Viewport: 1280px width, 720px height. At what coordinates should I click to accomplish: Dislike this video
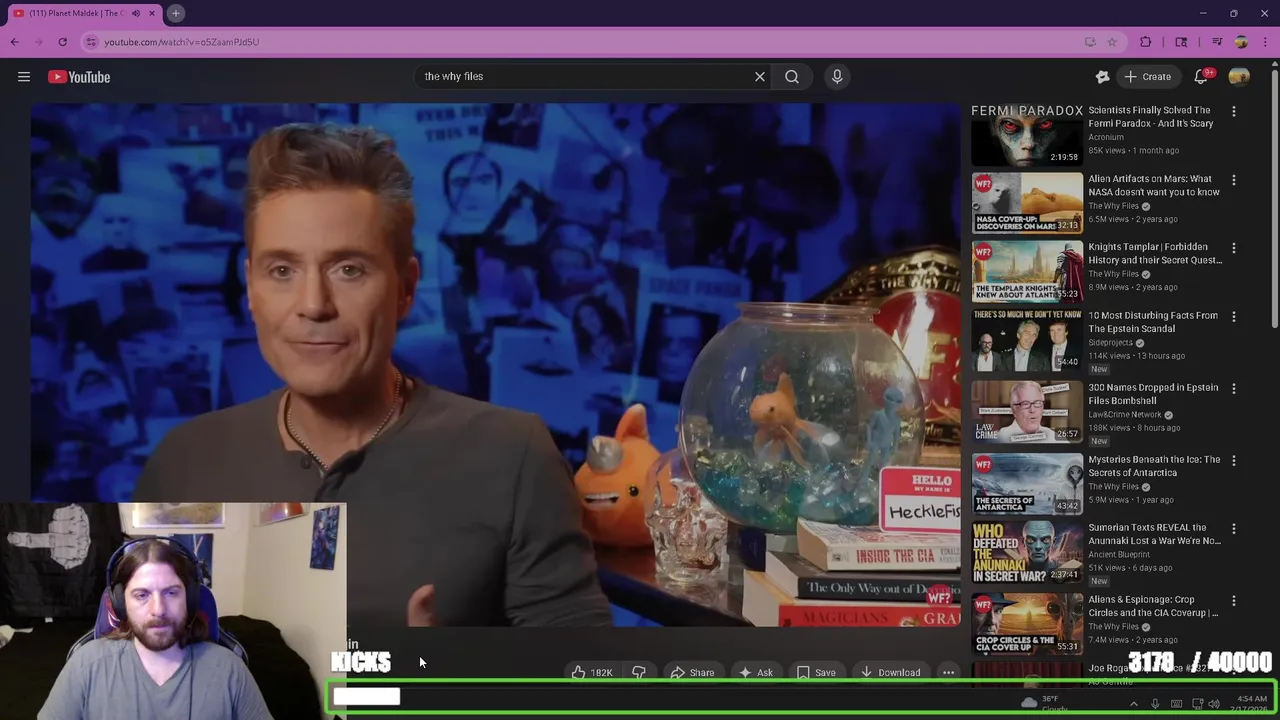[x=638, y=673]
